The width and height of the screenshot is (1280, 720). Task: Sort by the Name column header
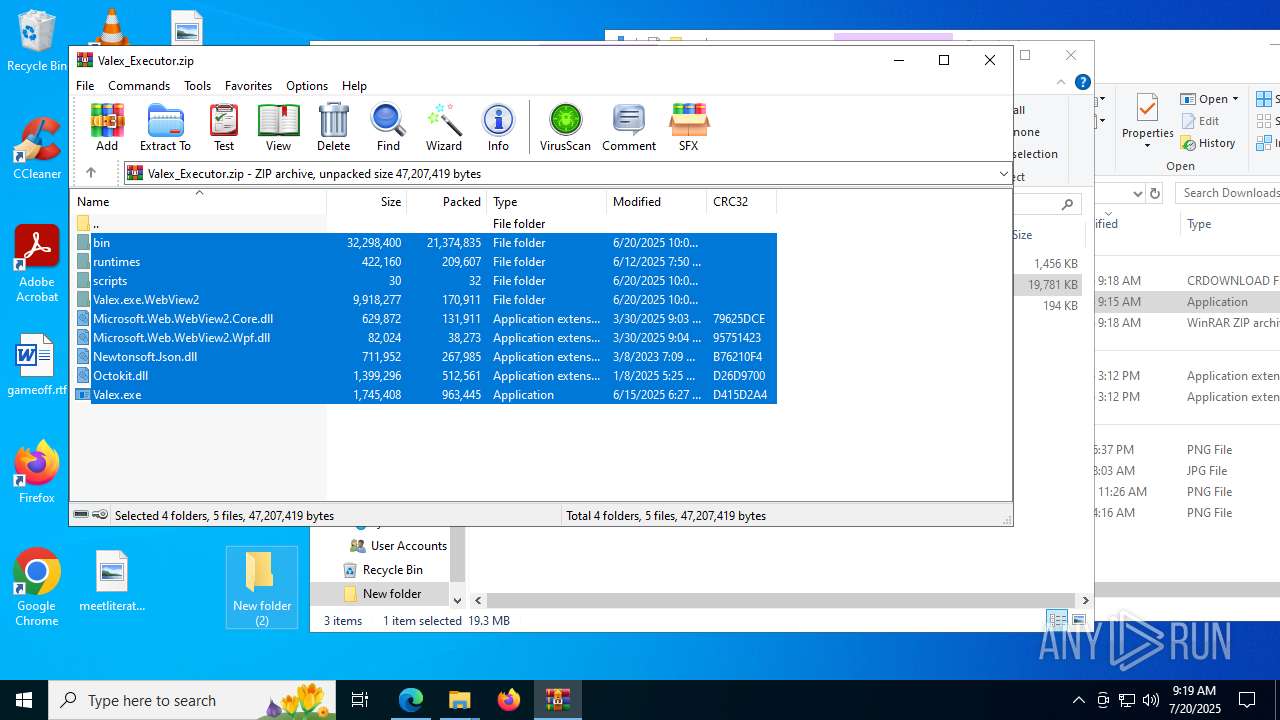click(199, 201)
